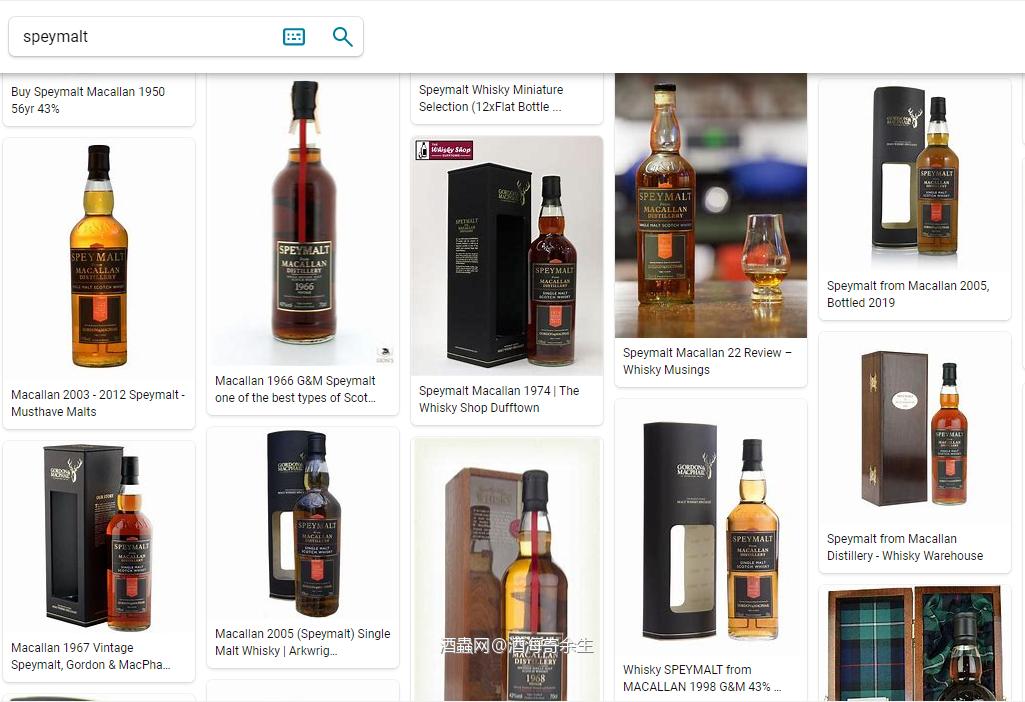Click the magnifying glass search icon

pyautogui.click(x=342, y=37)
